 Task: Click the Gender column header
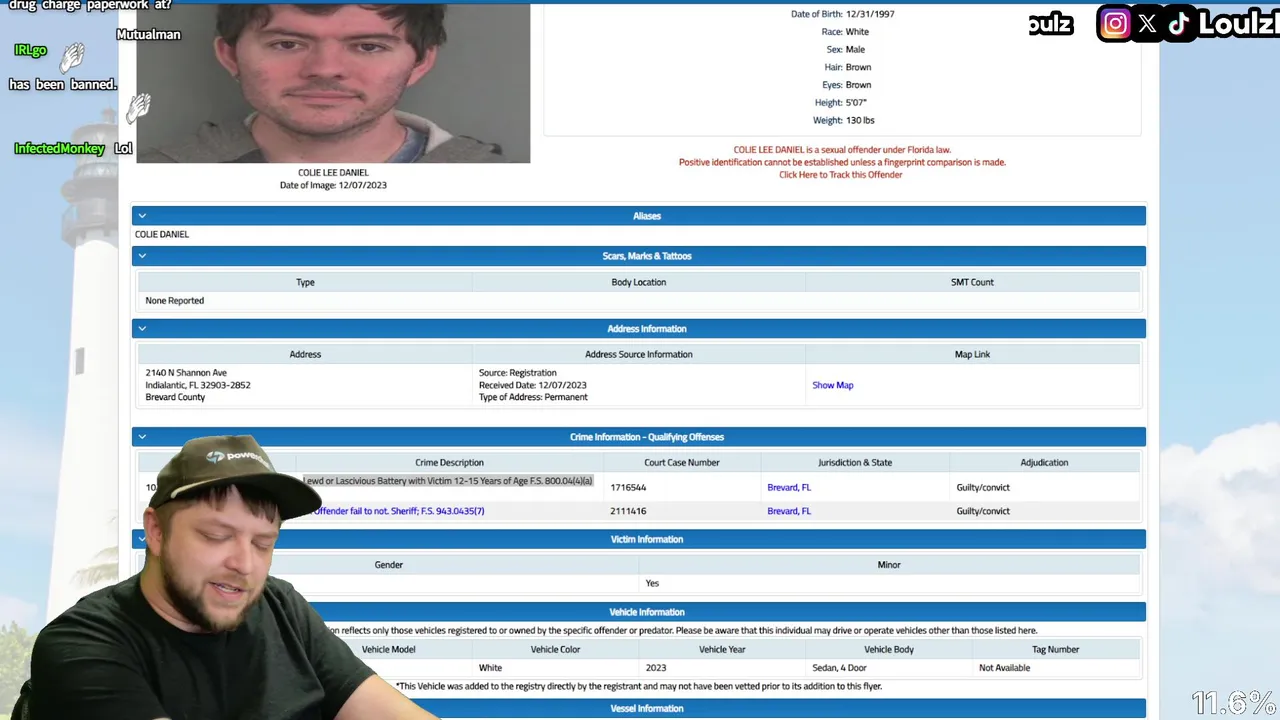coord(388,565)
